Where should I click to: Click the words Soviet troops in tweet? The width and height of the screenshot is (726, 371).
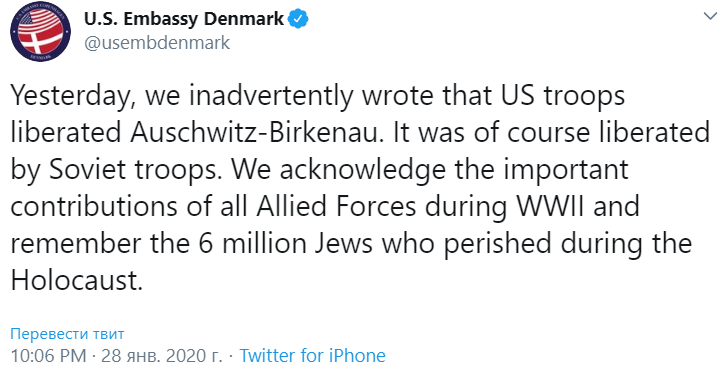click(x=138, y=170)
